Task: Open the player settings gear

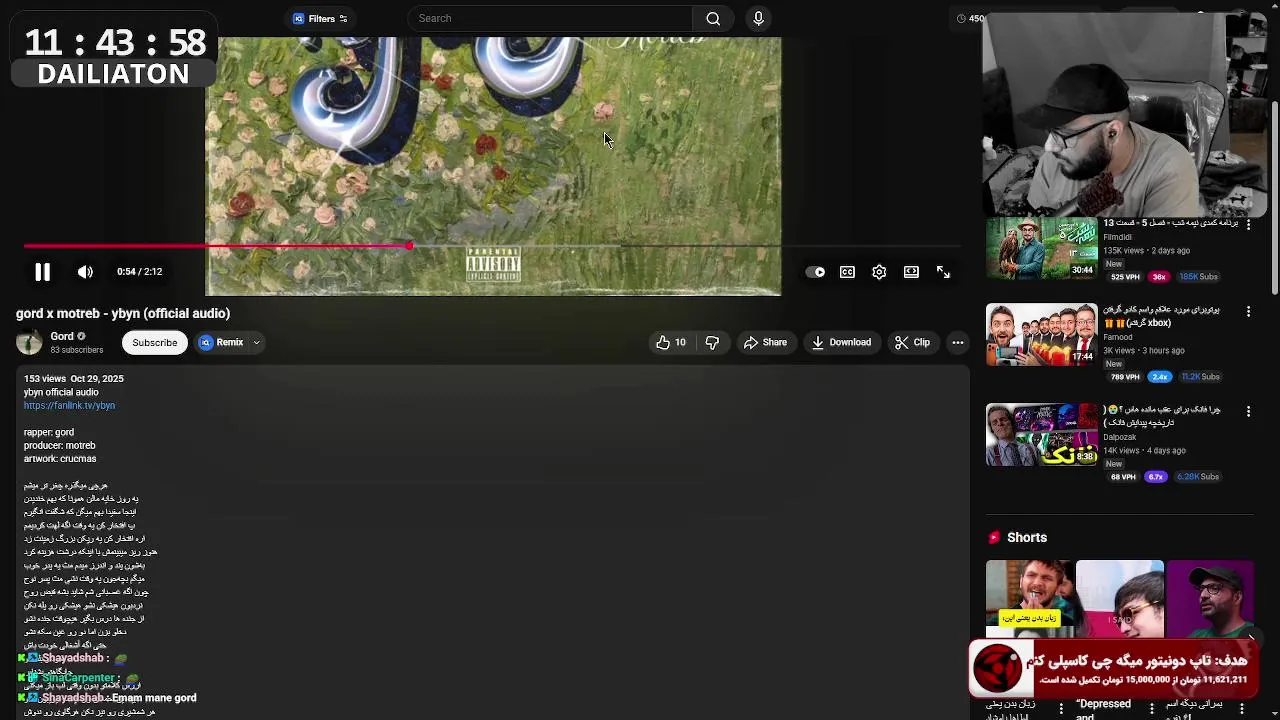Action: tap(879, 272)
